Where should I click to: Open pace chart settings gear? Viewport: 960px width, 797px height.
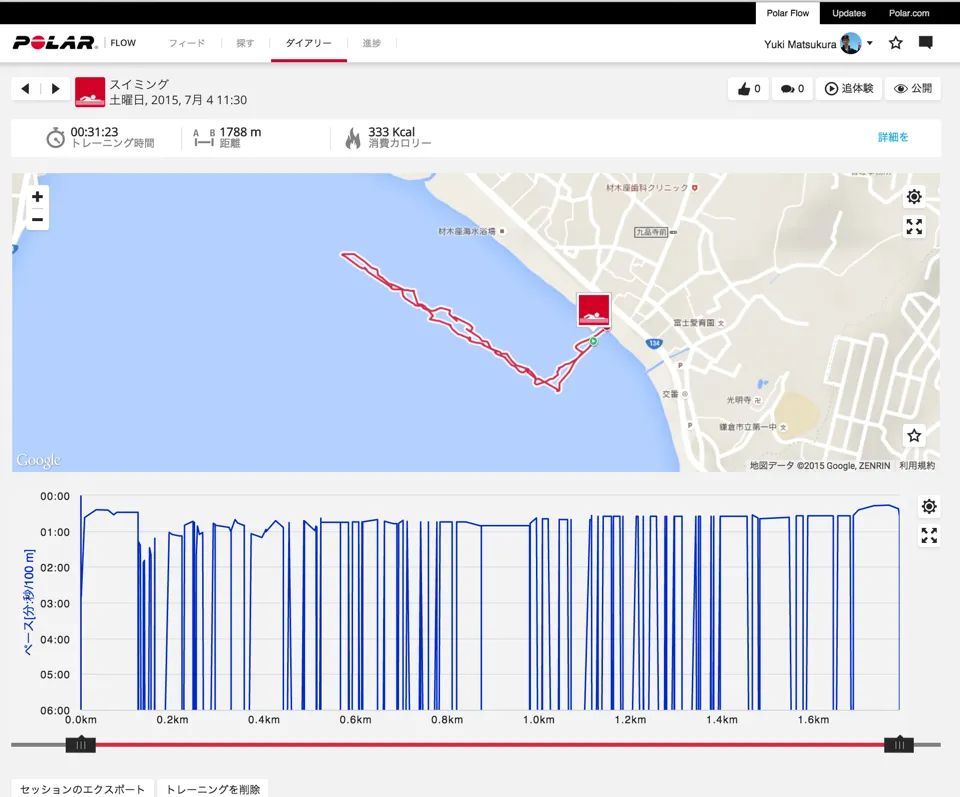[x=929, y=506]
